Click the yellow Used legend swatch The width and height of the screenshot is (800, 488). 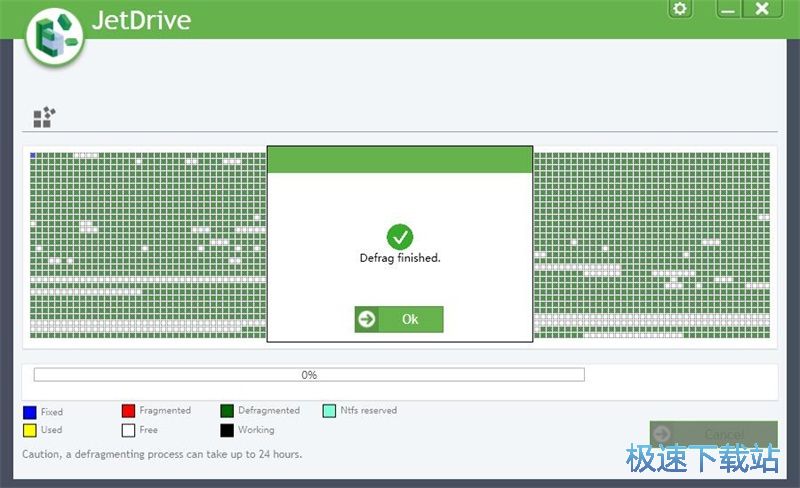[30, 430]
